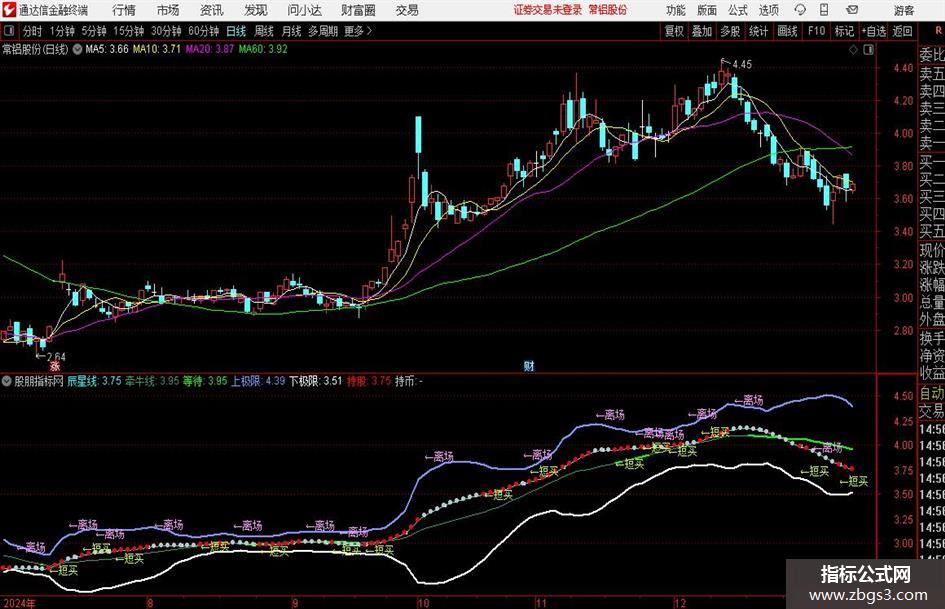The height and width of the screenshot is (609, 945).
Task: Click the 自动 label in the side panel
Action: tap(931, 393)
